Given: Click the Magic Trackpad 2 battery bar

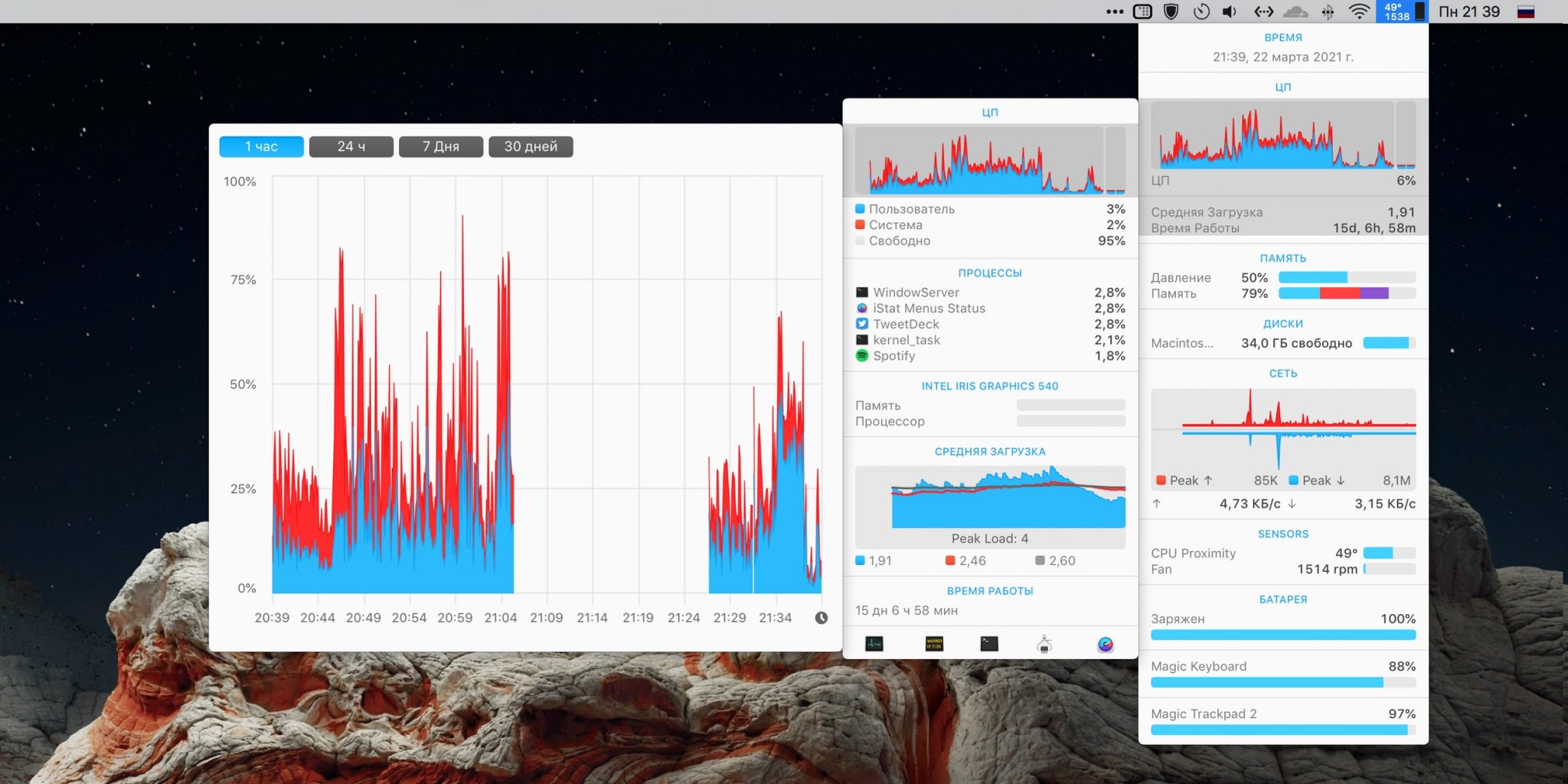Looking at the screenshot, I should (x=1283, y=730).
